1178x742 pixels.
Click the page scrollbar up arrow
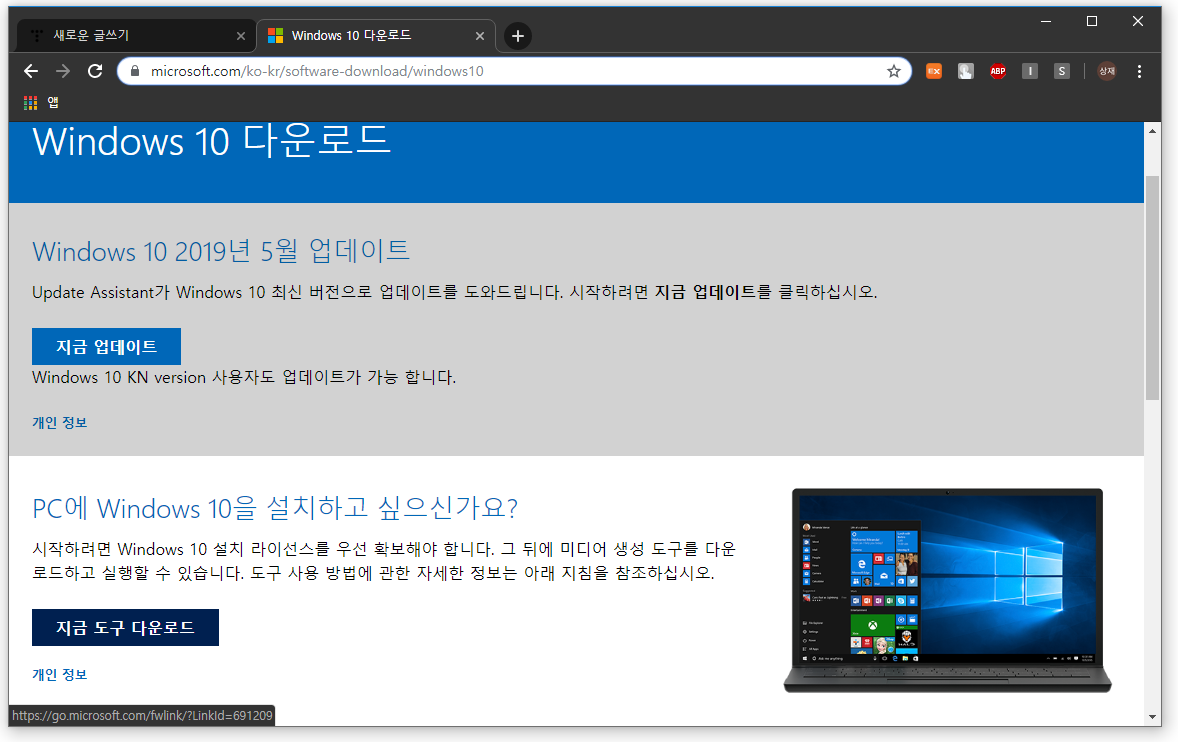(x=1152, y=131)
